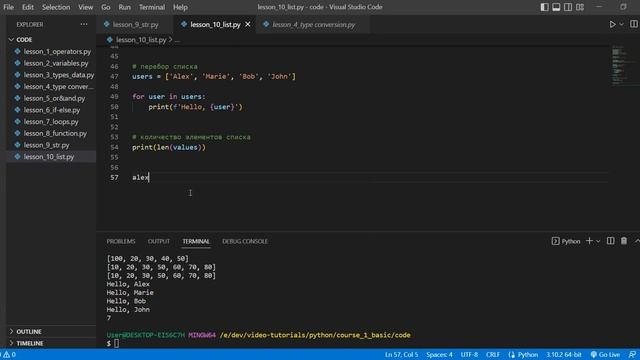Change encoding via UTF-8 status item
The image size is (640, 360).
point(469,354)
